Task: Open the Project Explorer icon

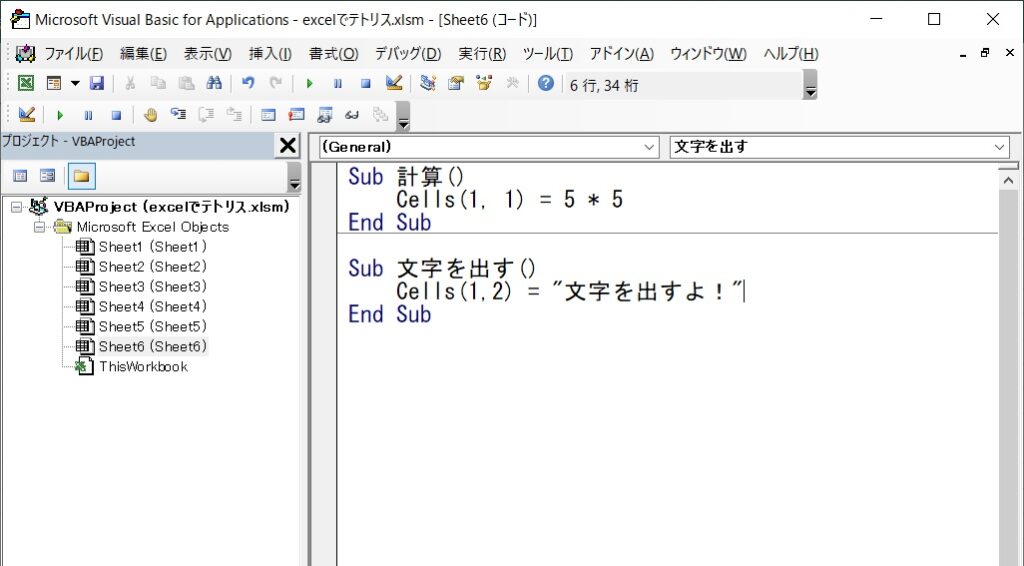Action: 428,83
